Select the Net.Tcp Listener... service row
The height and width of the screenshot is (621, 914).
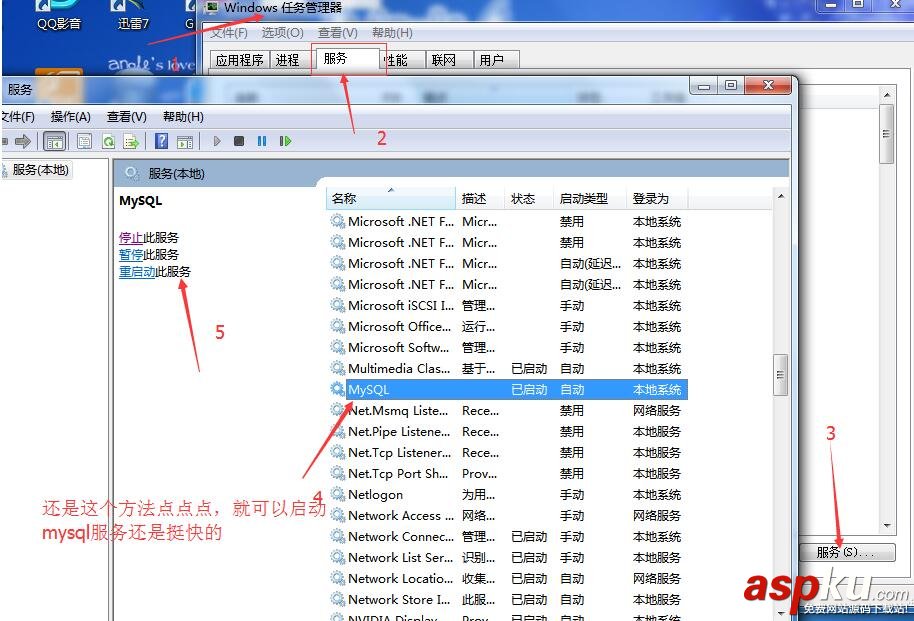pyautogui.click(x=509, y=452)
